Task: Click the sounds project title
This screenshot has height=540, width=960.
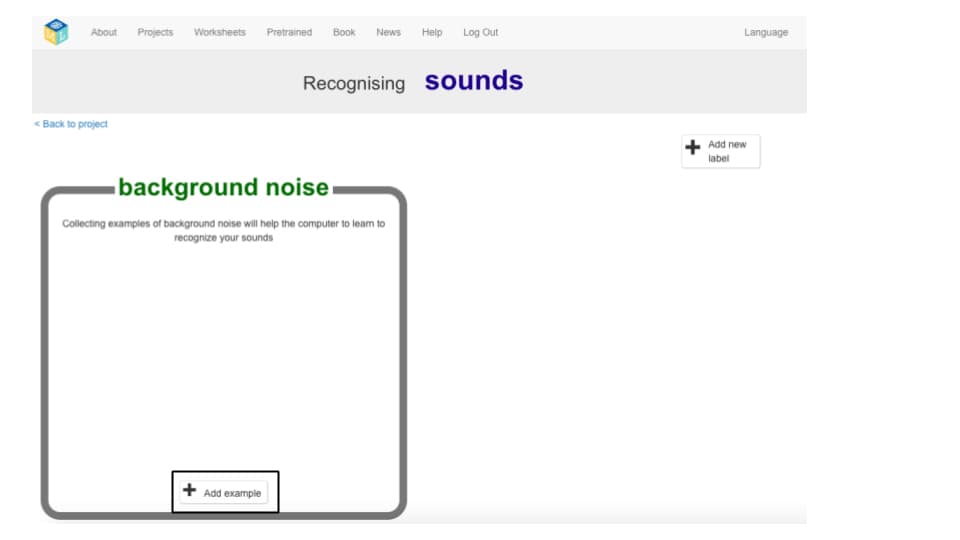Action: tap(474, 81)
